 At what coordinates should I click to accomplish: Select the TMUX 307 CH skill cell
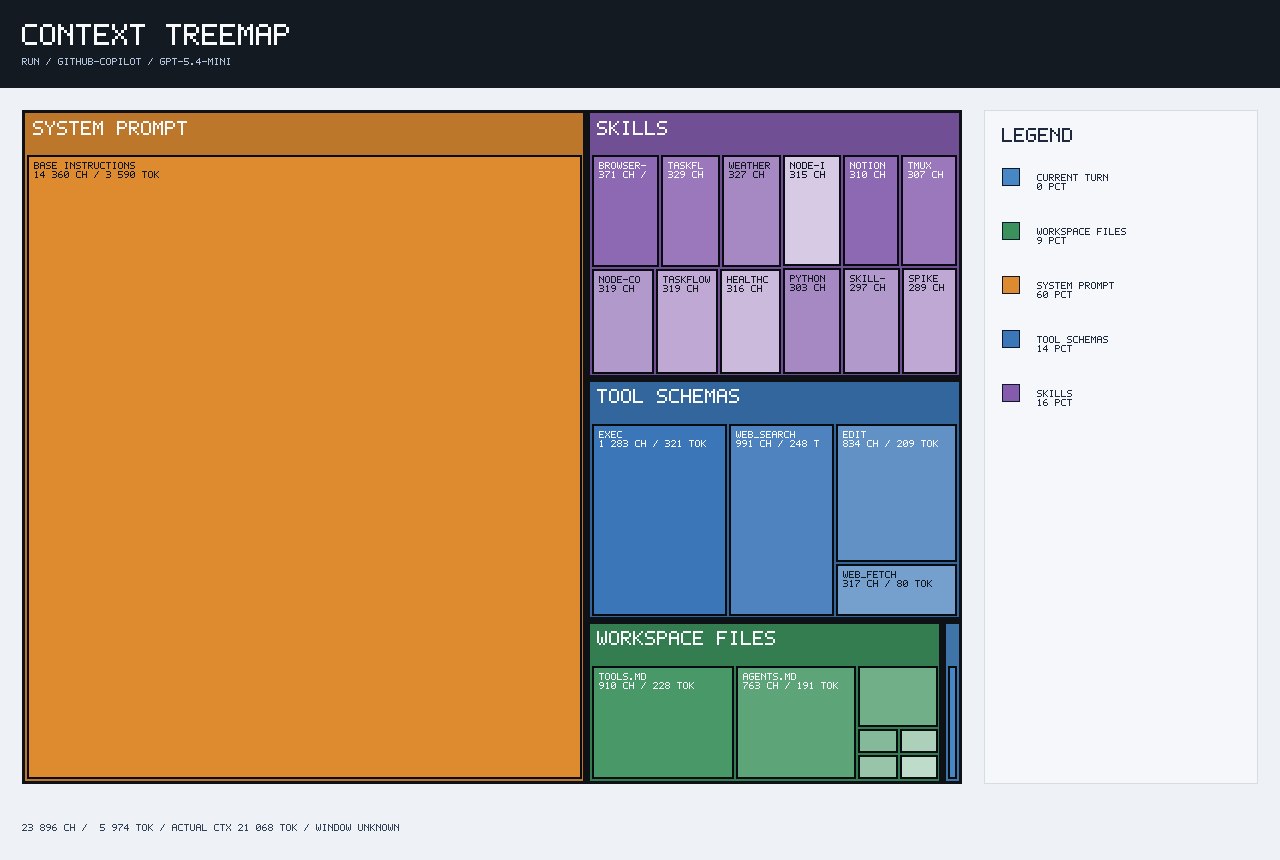pyautogui.click(x=929, y=211)
